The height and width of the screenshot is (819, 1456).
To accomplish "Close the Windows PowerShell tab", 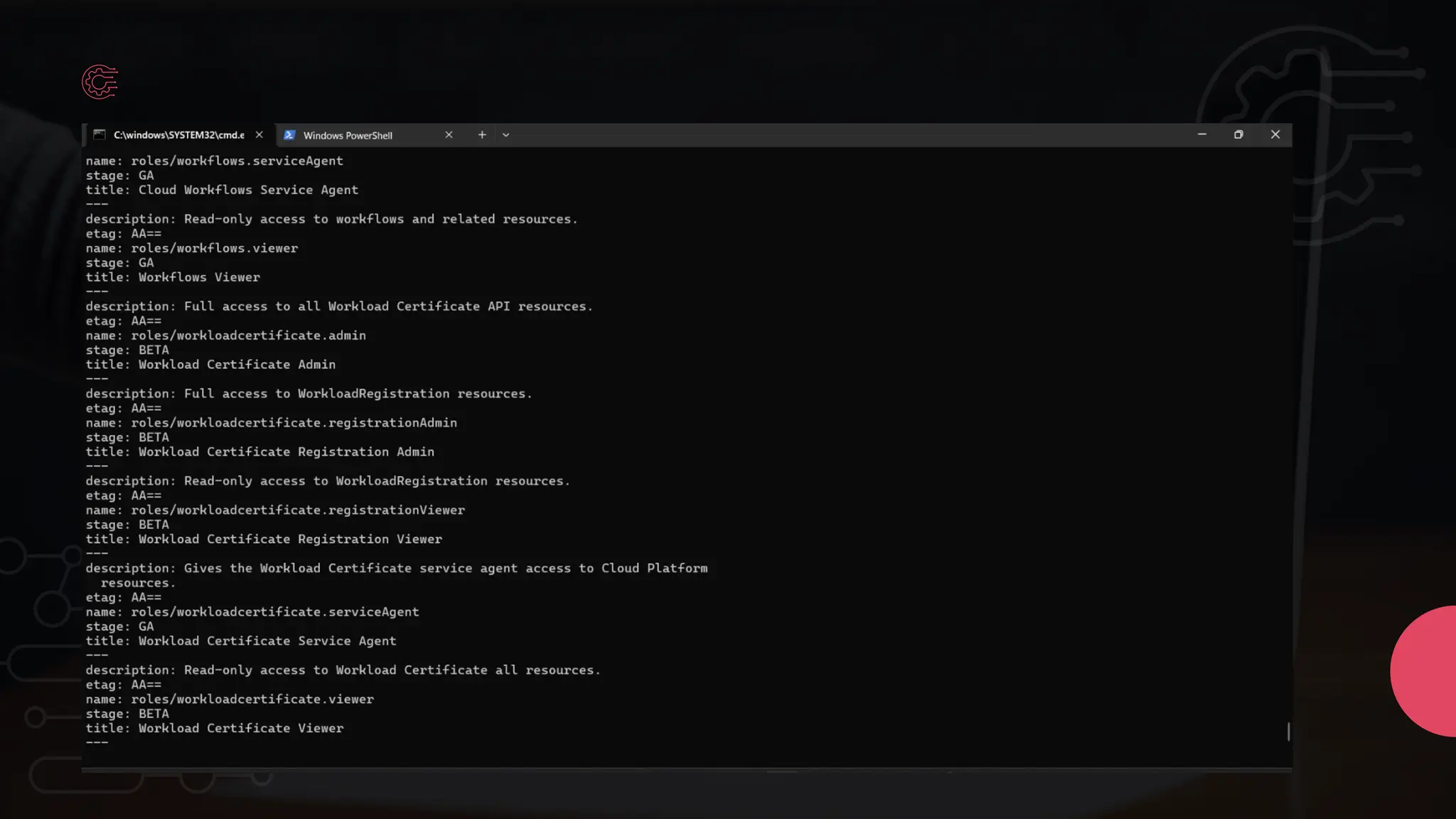I will [x=449, y=134].
